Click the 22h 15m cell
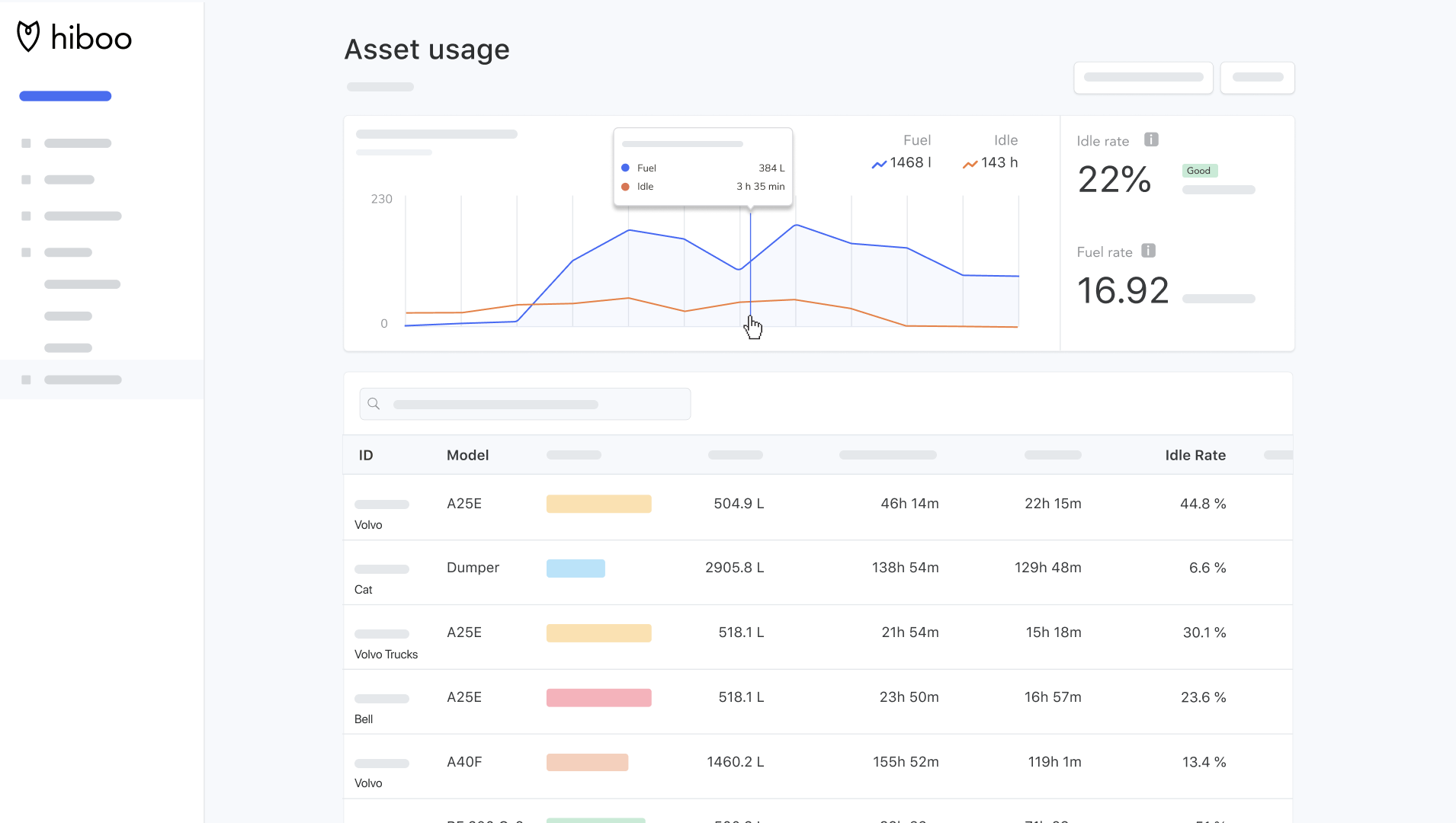 tap(1053, 504)
